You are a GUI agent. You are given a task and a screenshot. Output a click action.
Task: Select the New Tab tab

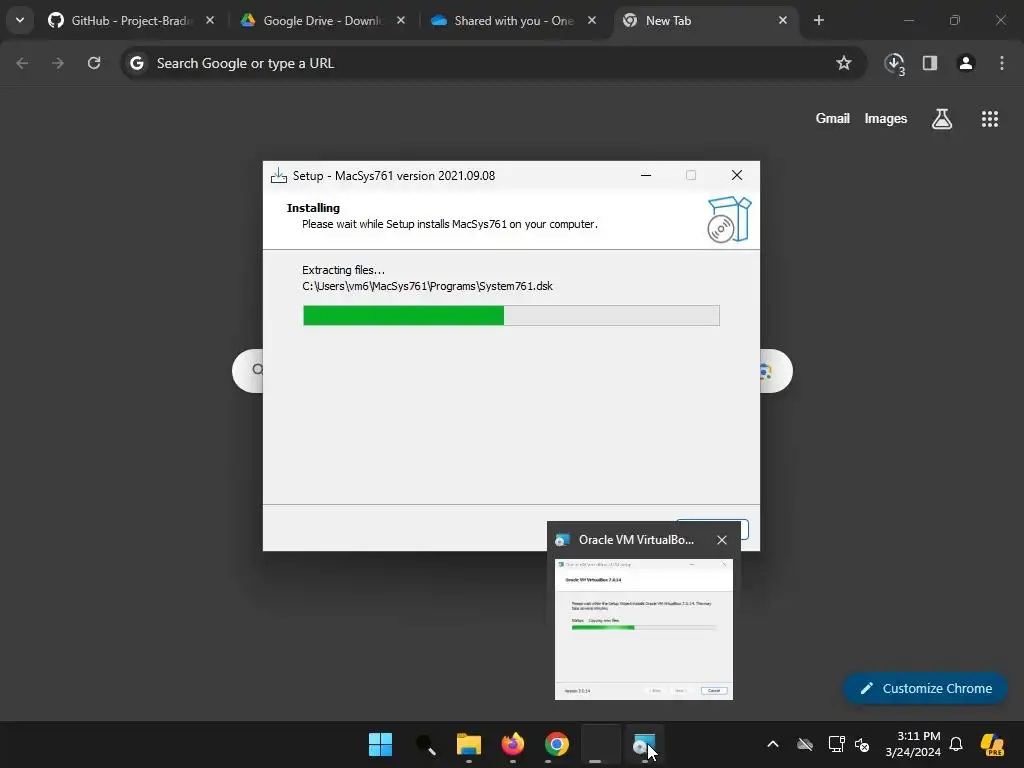click(x=705, y=20)
